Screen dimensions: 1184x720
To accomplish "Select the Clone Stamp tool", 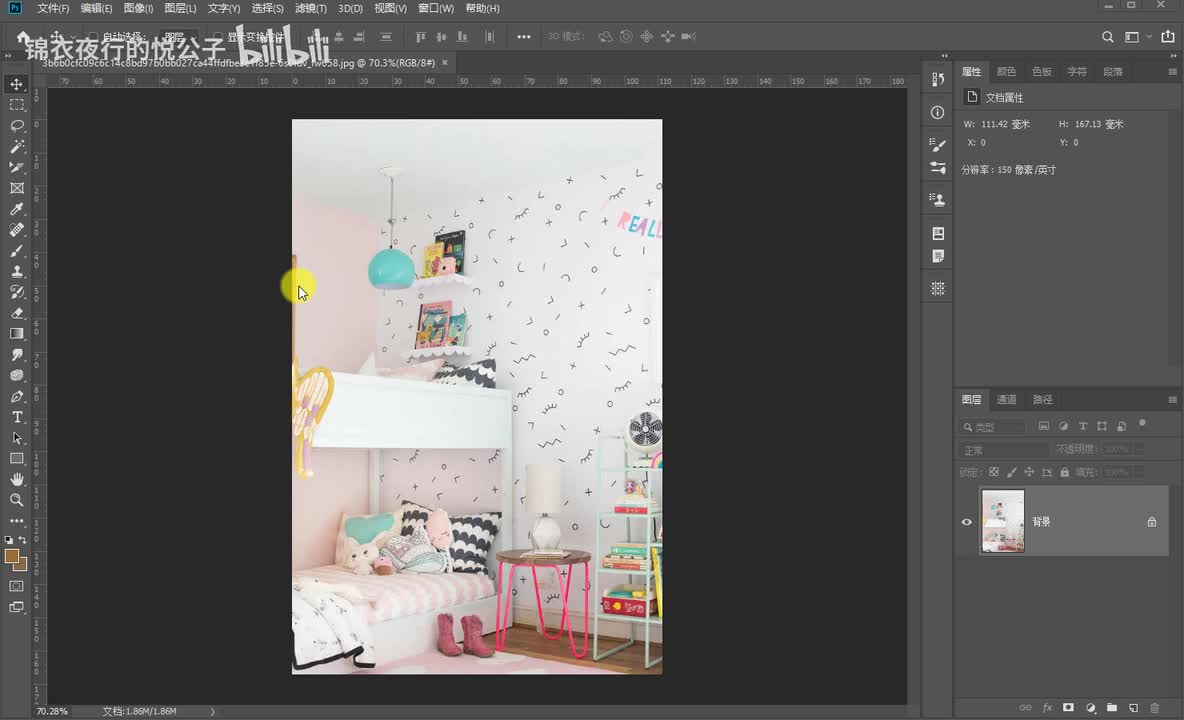I will 17,271.
